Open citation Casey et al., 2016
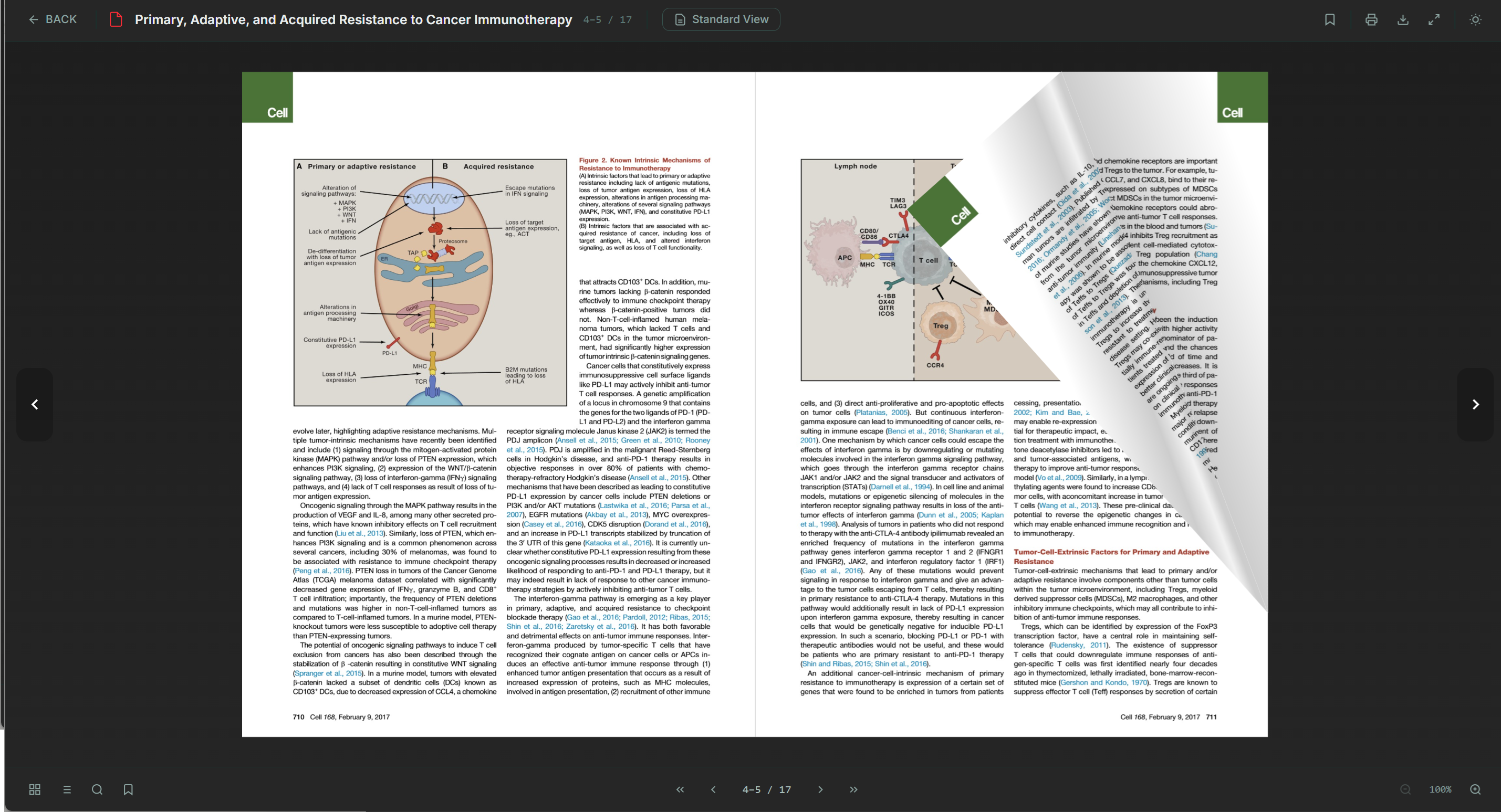 (553, 524)
